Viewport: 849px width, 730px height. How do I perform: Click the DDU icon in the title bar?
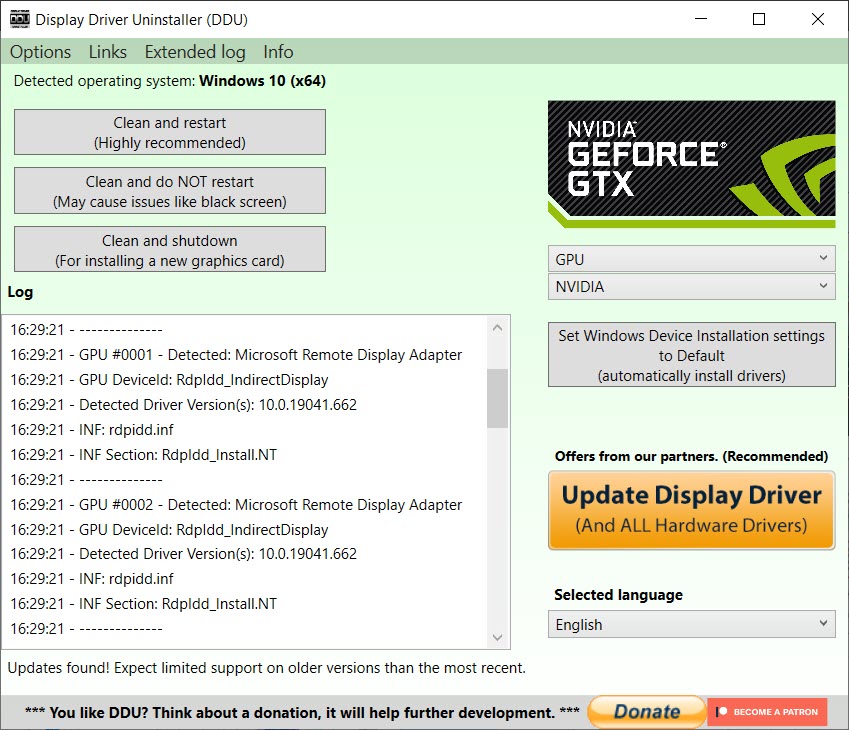point(18,18)
